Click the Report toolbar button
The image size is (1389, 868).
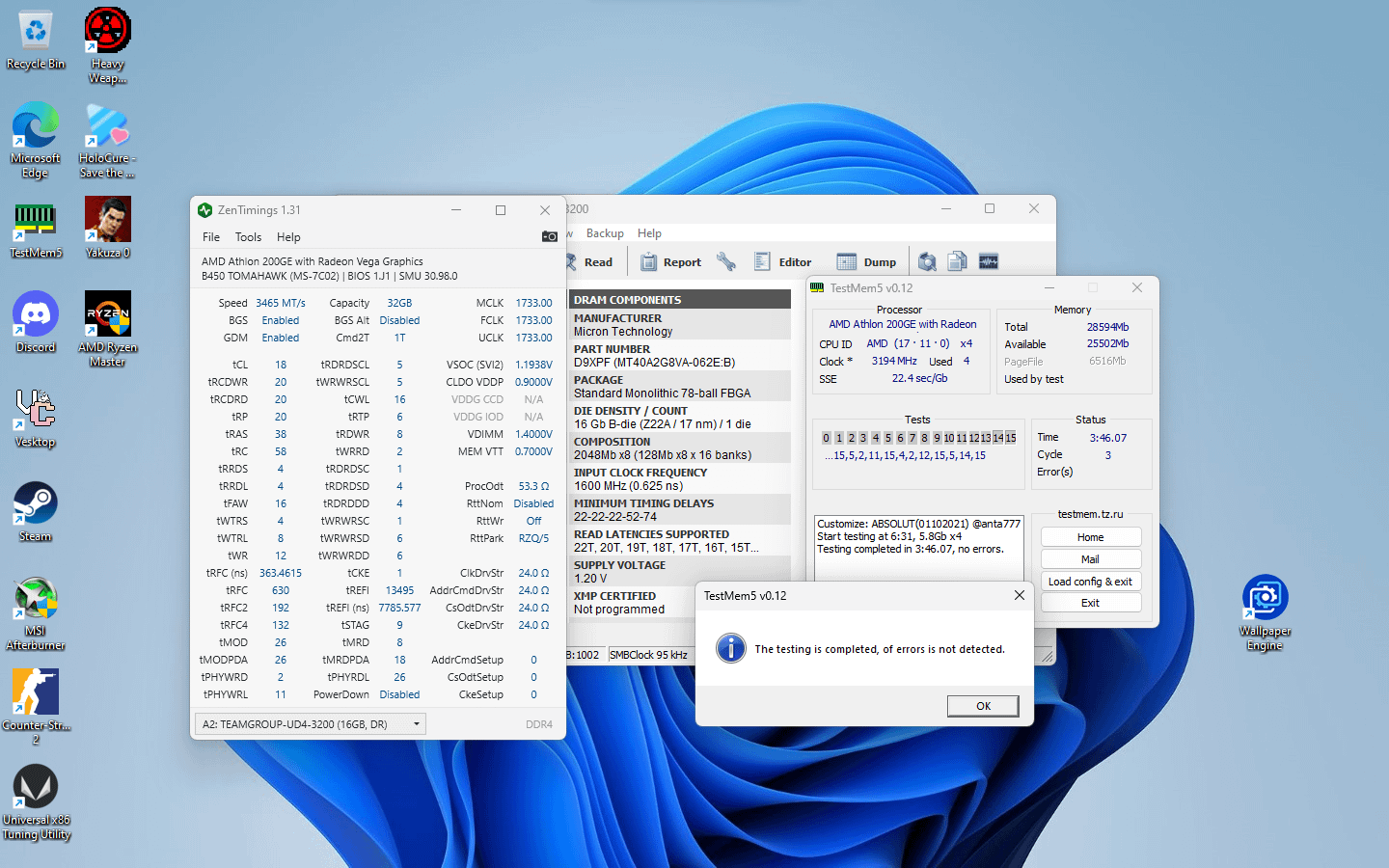click(x=671, y=262)
